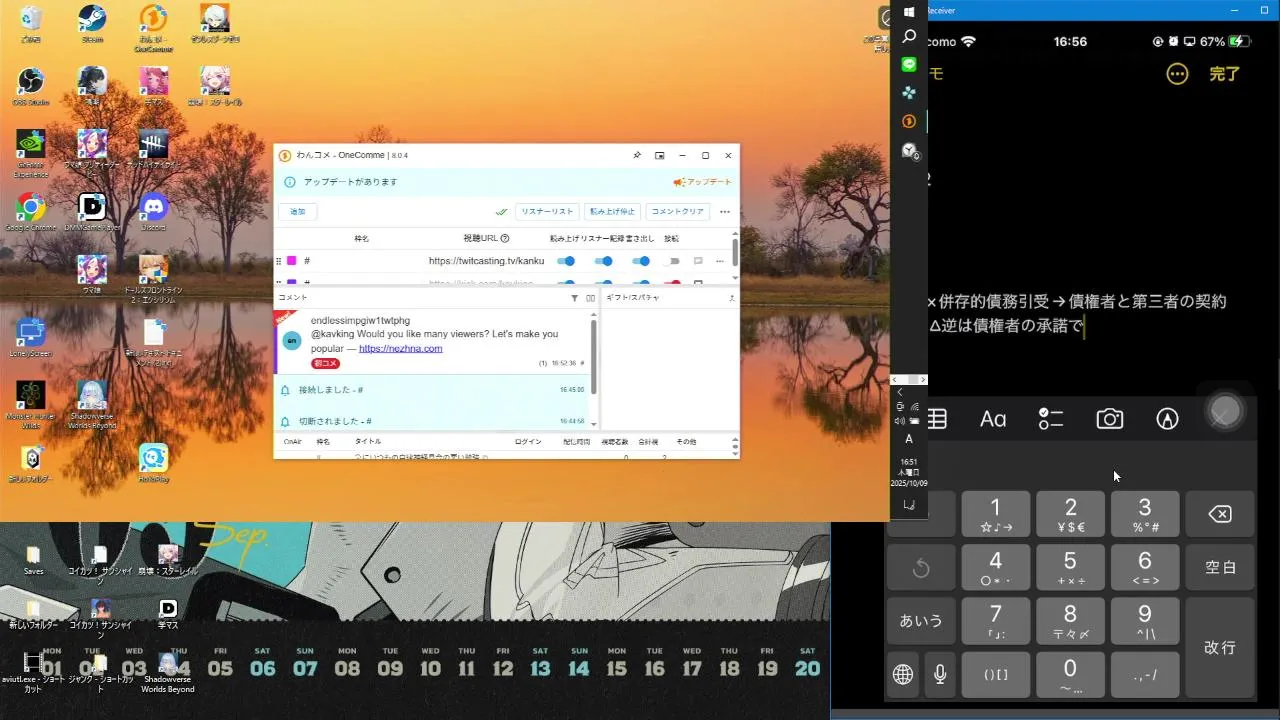
Task: Toggle 読み上げ switch for twitcasting row
Action: pyautogui.click(x=566, y=261)
